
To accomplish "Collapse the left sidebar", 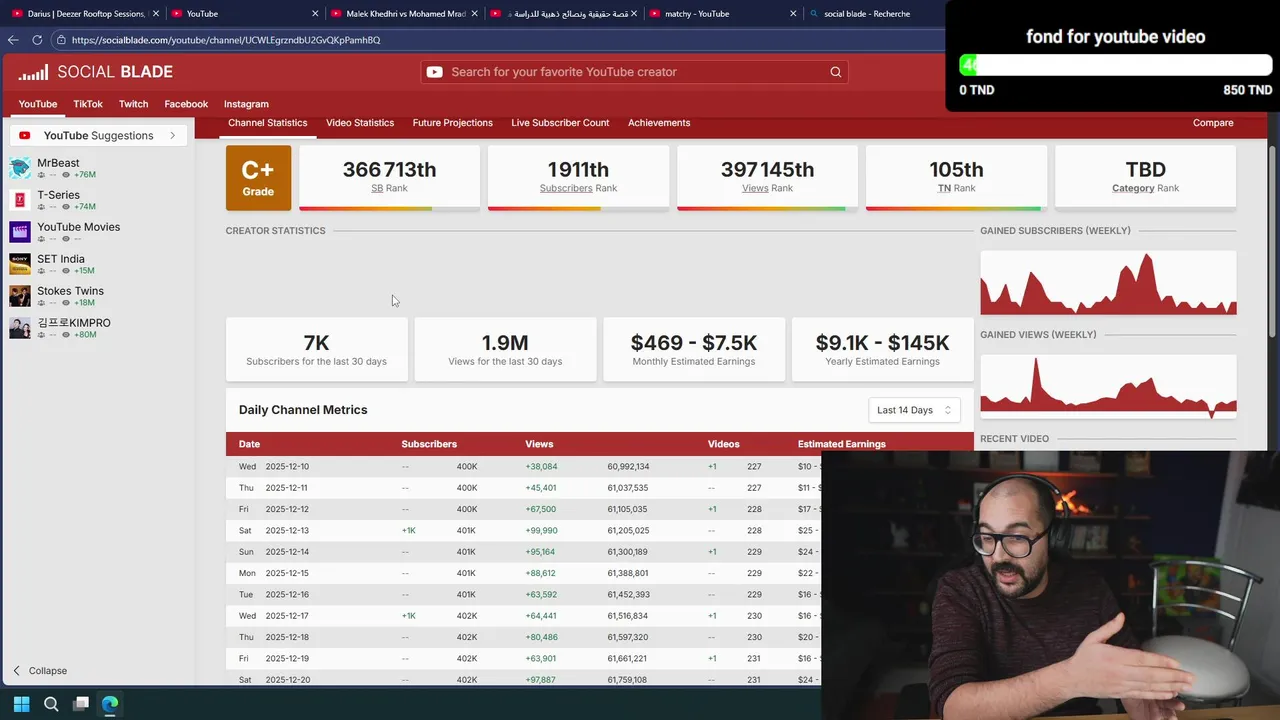I will tap(39, 671).
